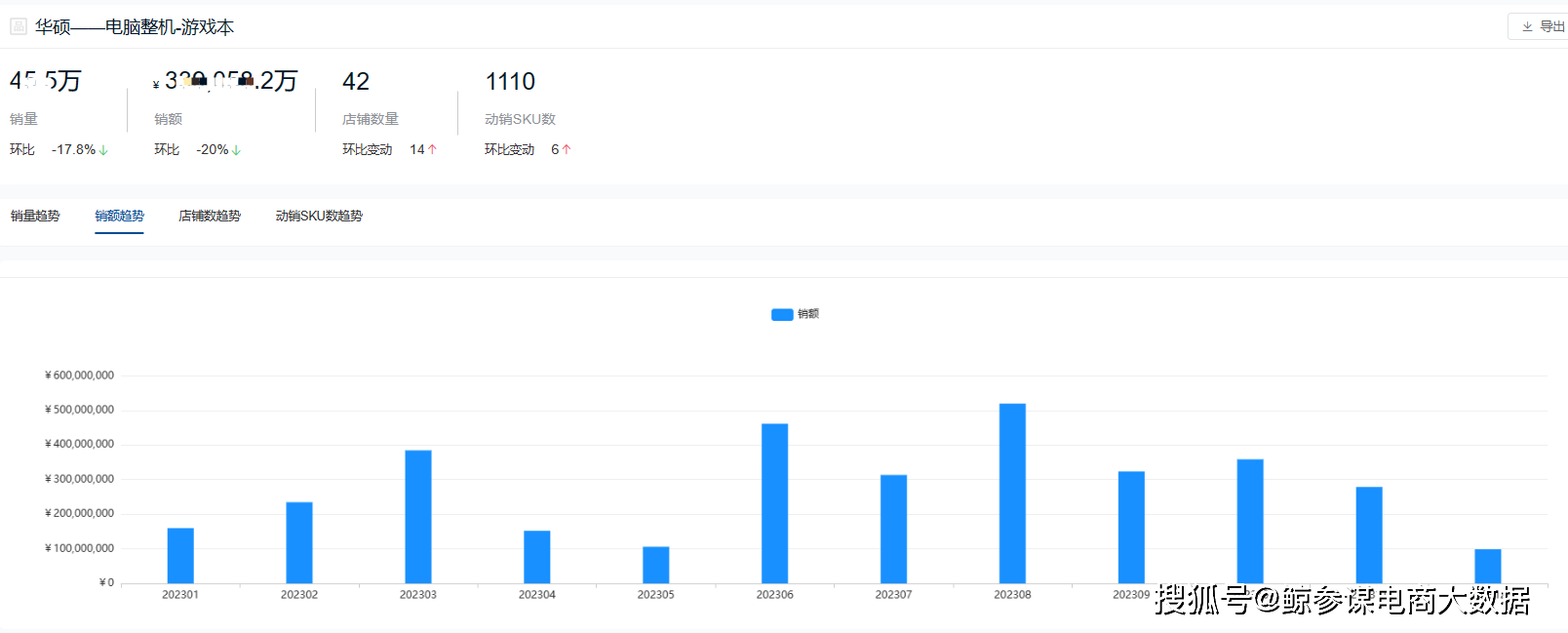Click the down arrow next to -20%
This screenshot has width=1568, height=633.
click(236, 150)
